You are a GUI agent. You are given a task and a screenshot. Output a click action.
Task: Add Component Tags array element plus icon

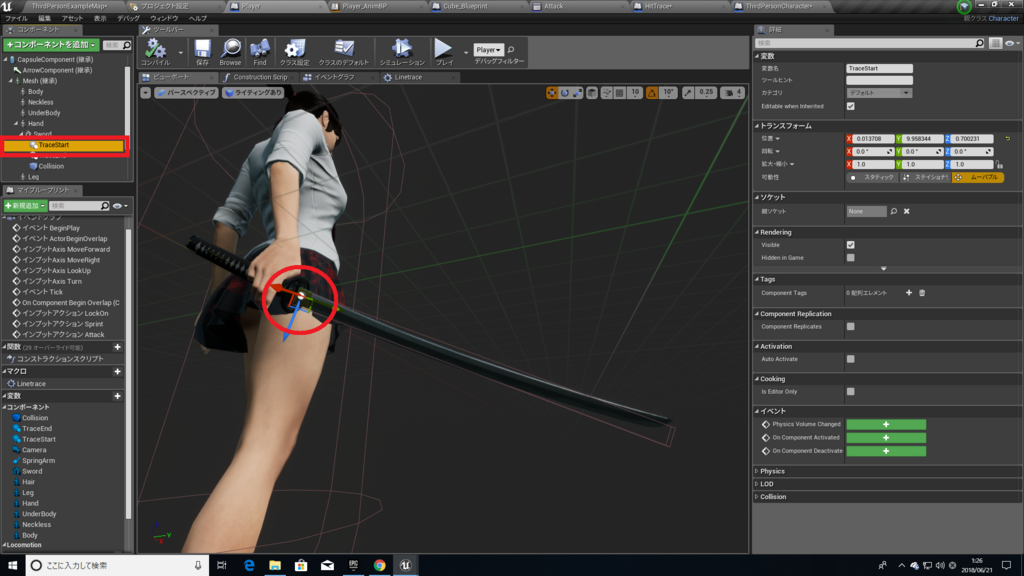[909, 293]
